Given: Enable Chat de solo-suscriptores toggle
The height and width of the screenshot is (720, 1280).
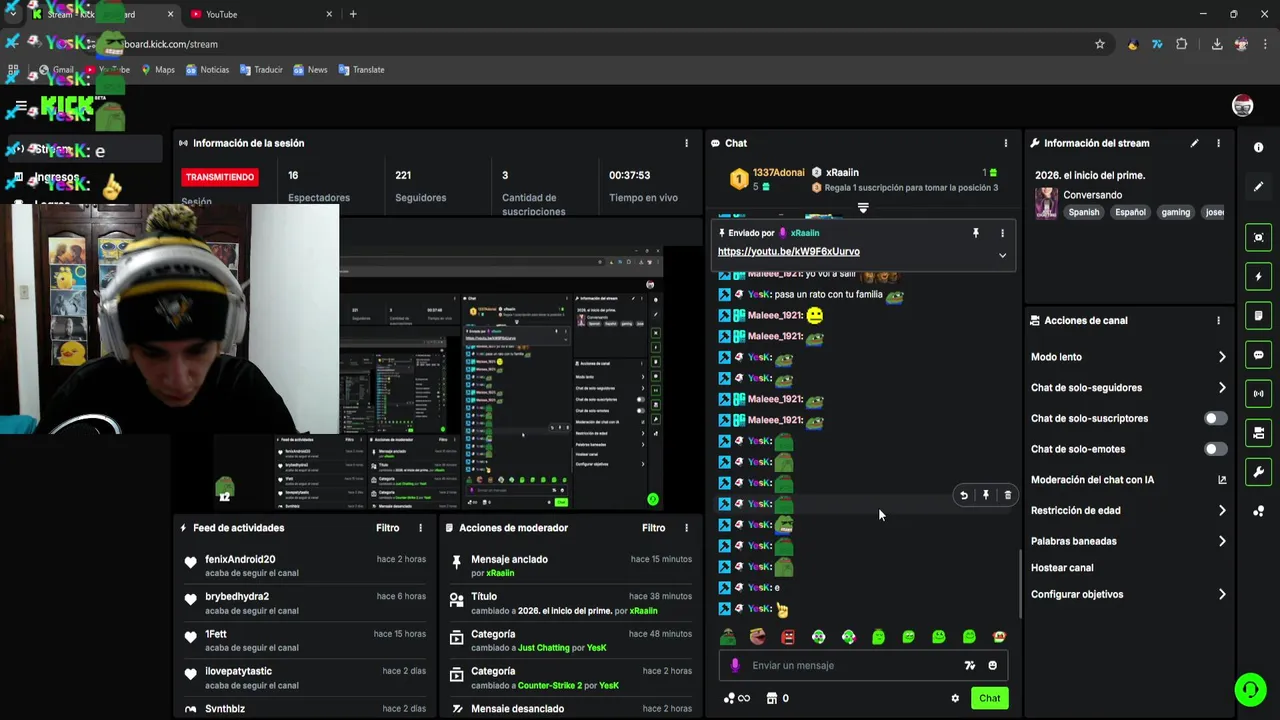Looking at the screenshot, I should pyautogui.click(x=1215, y=419).
